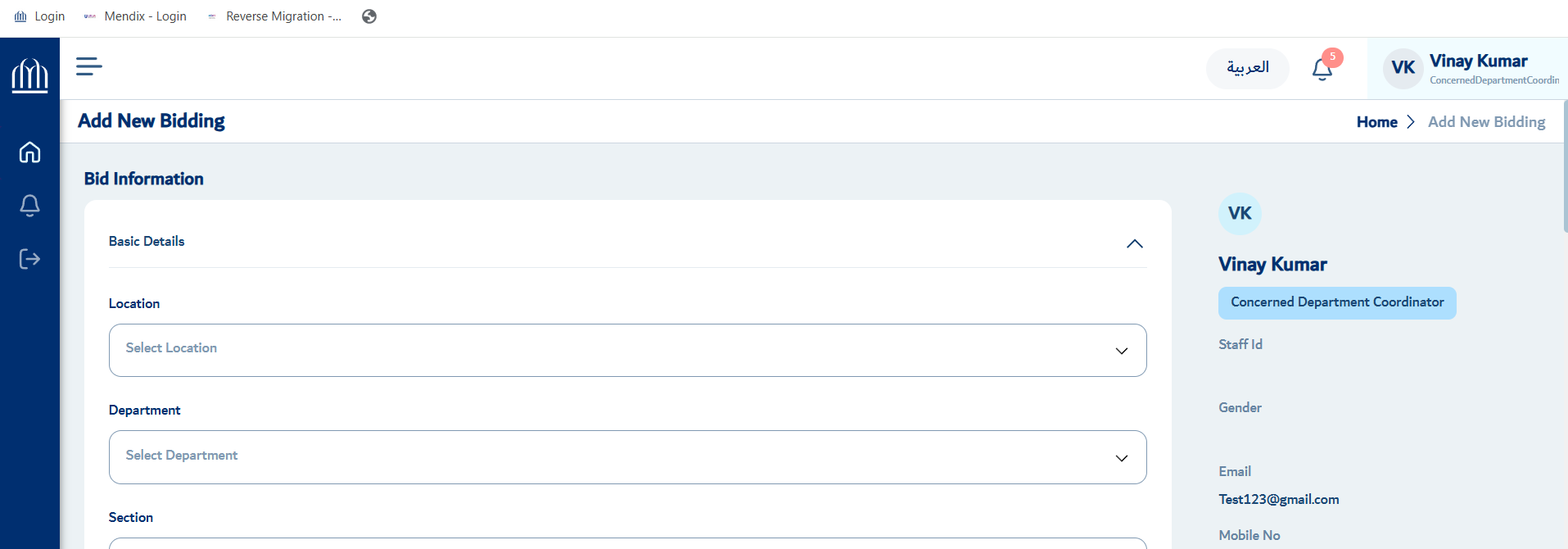Click the Concerned Department Coordinator badge
1568x549 pixels.
pos(1337,302)
